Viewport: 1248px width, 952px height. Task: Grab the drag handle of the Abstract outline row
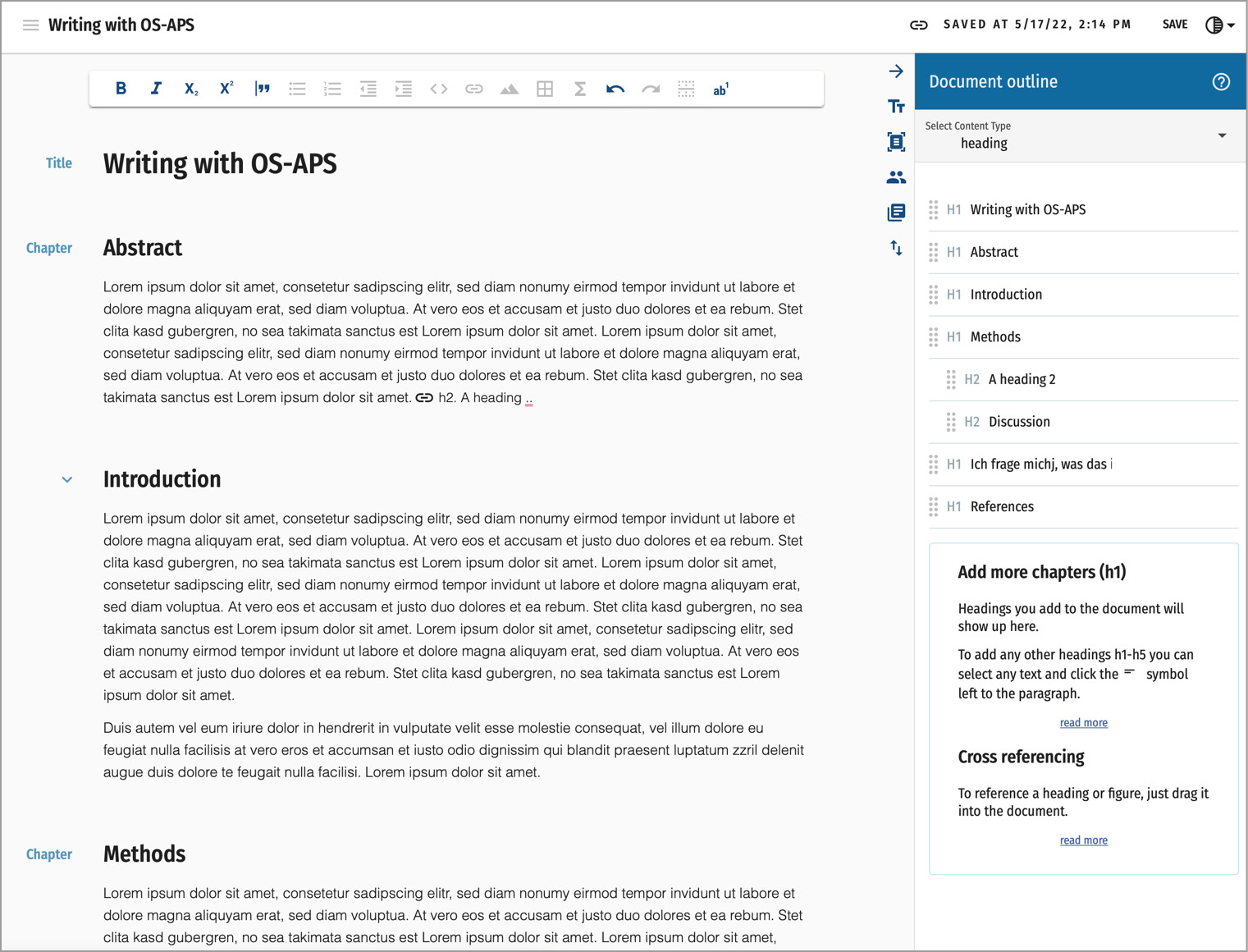coord(933,253)
